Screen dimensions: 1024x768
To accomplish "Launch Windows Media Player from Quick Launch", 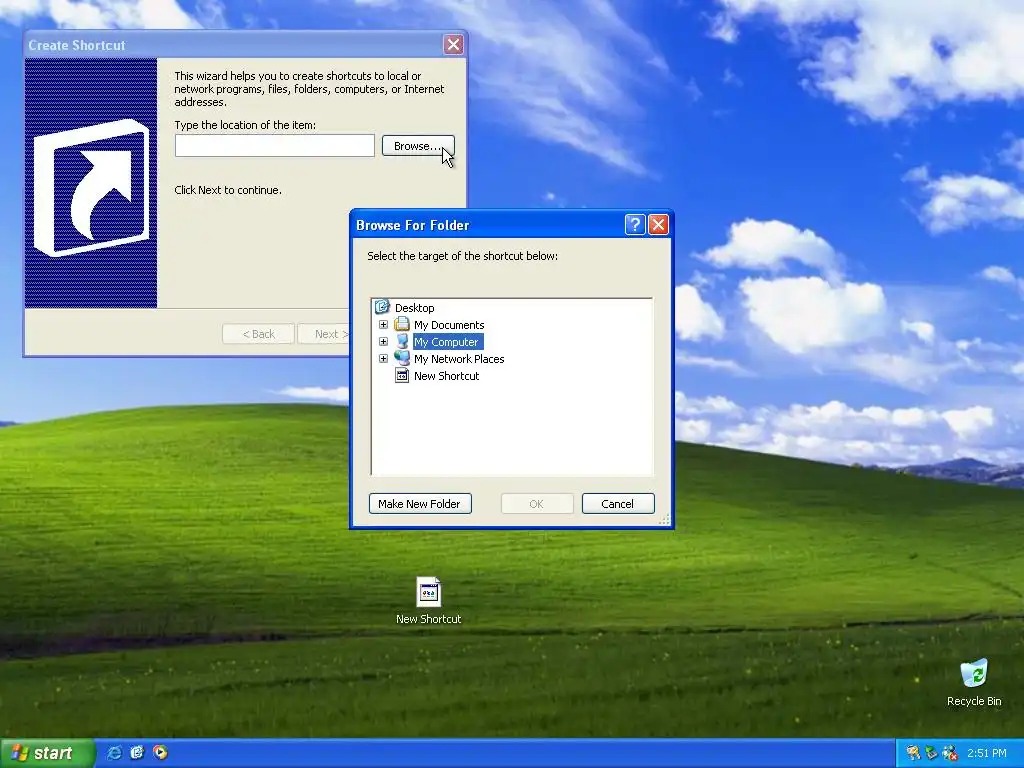I will click(x=160, y=753).
